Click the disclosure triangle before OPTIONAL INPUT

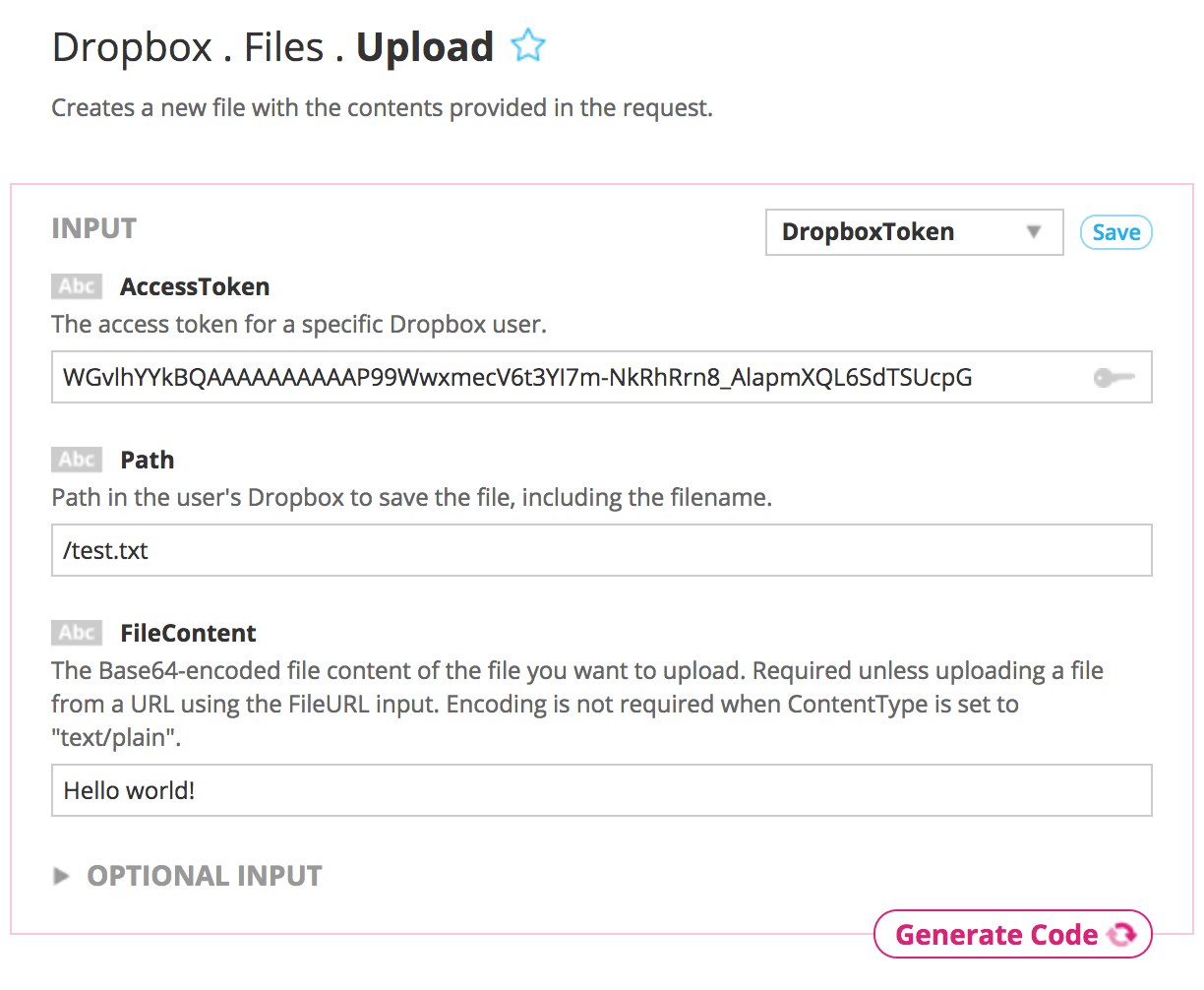tap(61, 876)
